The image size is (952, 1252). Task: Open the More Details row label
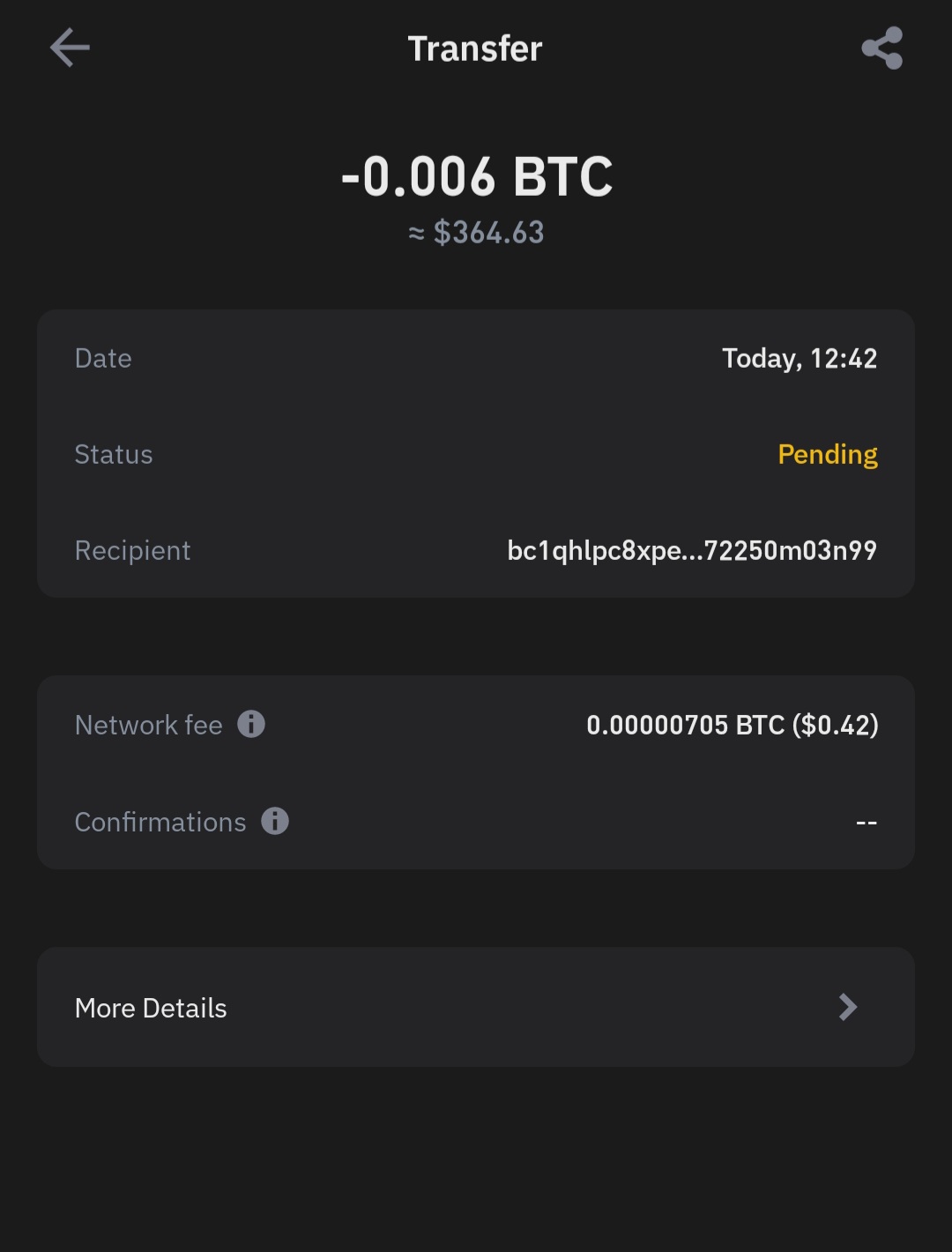[151, 1008]
